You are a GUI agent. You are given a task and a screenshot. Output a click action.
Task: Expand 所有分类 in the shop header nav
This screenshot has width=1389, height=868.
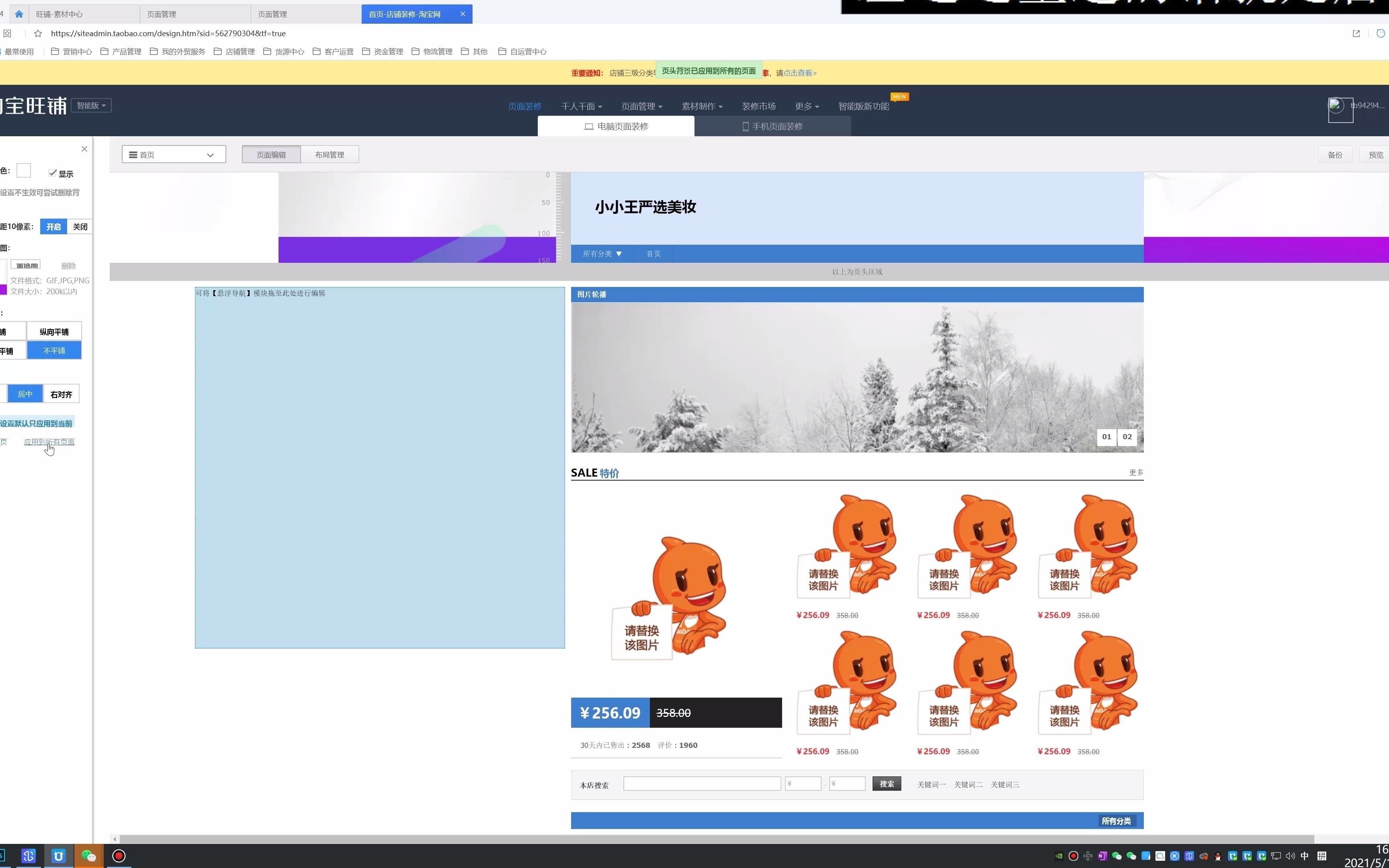tap(602, 254)
